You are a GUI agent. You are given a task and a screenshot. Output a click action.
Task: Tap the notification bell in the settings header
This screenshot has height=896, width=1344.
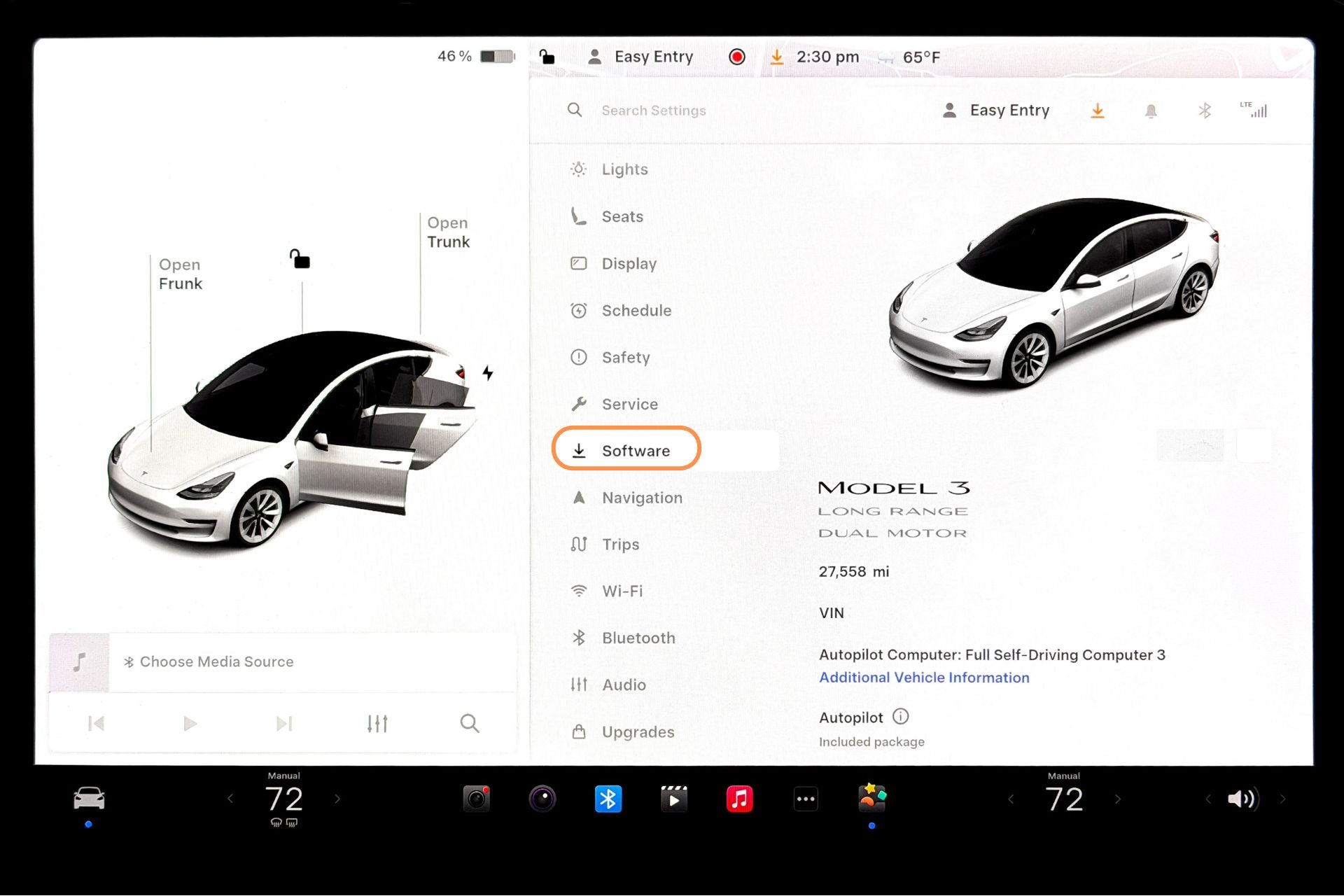(1150, 110)
